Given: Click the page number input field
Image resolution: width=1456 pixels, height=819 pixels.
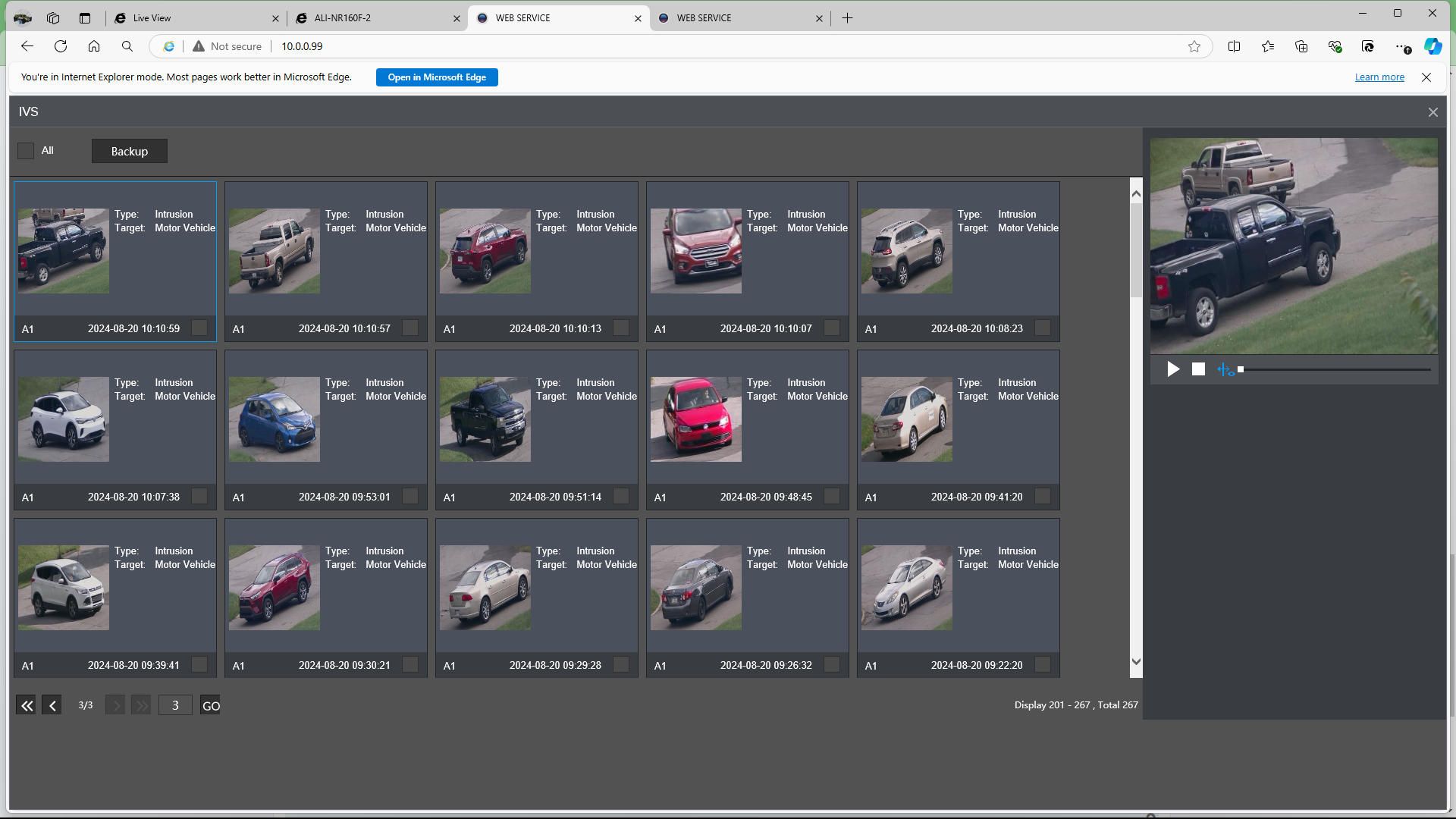Looking at the screenshot, I should tap(175, 705).
